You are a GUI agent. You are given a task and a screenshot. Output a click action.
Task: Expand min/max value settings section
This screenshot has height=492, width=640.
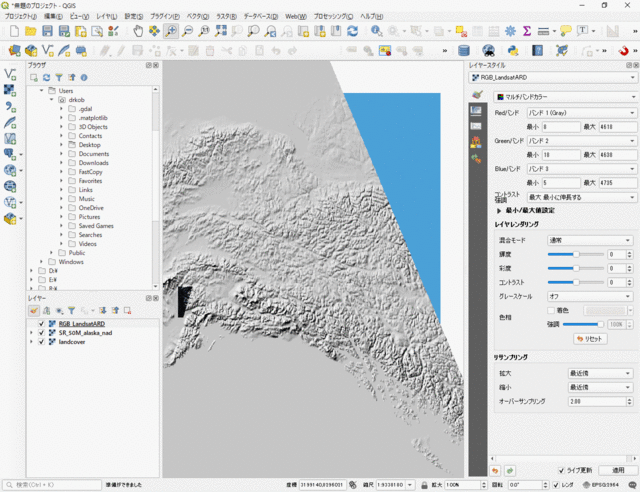(x=499, y=211)
